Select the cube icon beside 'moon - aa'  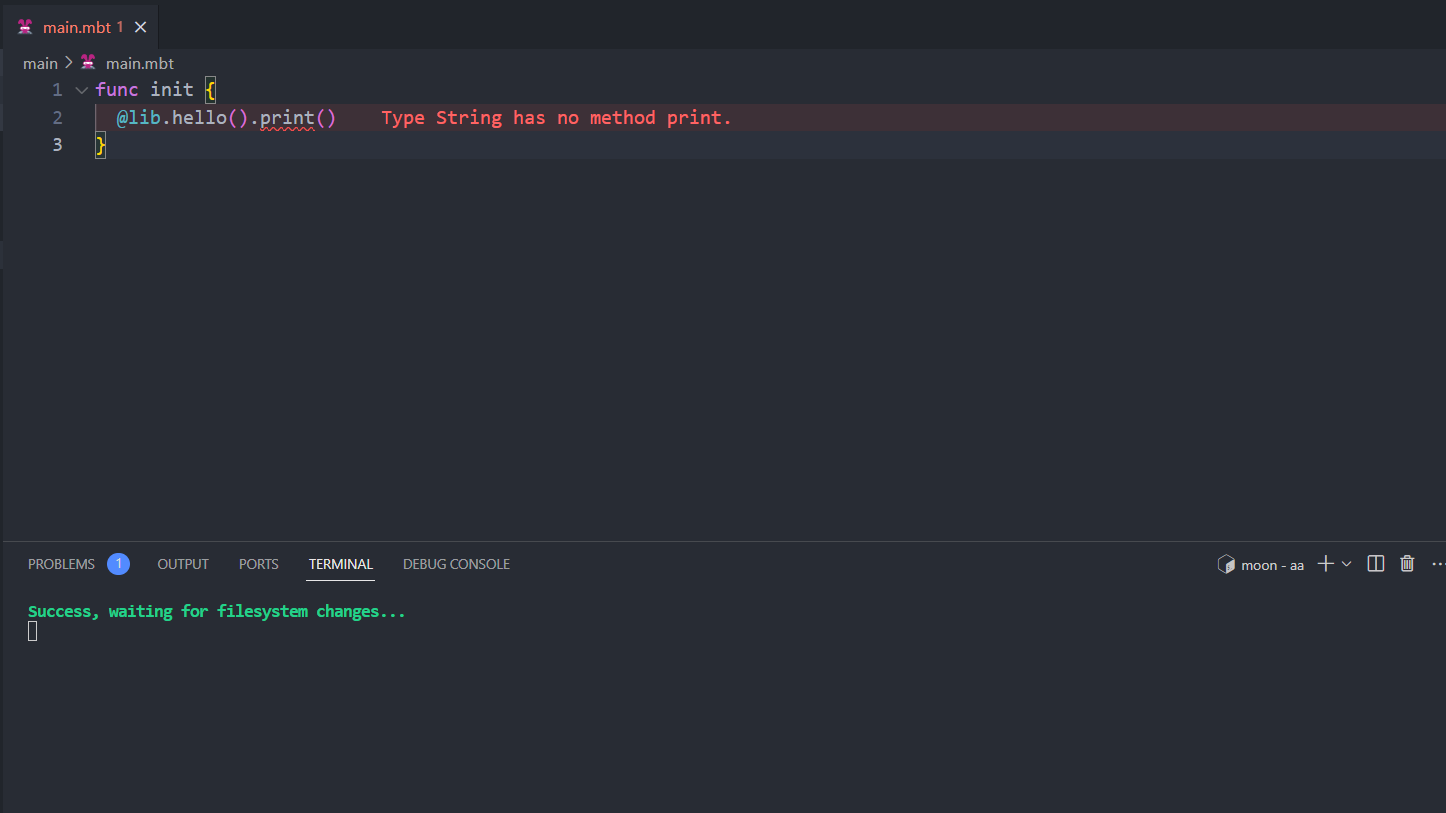coord(1226,563)
